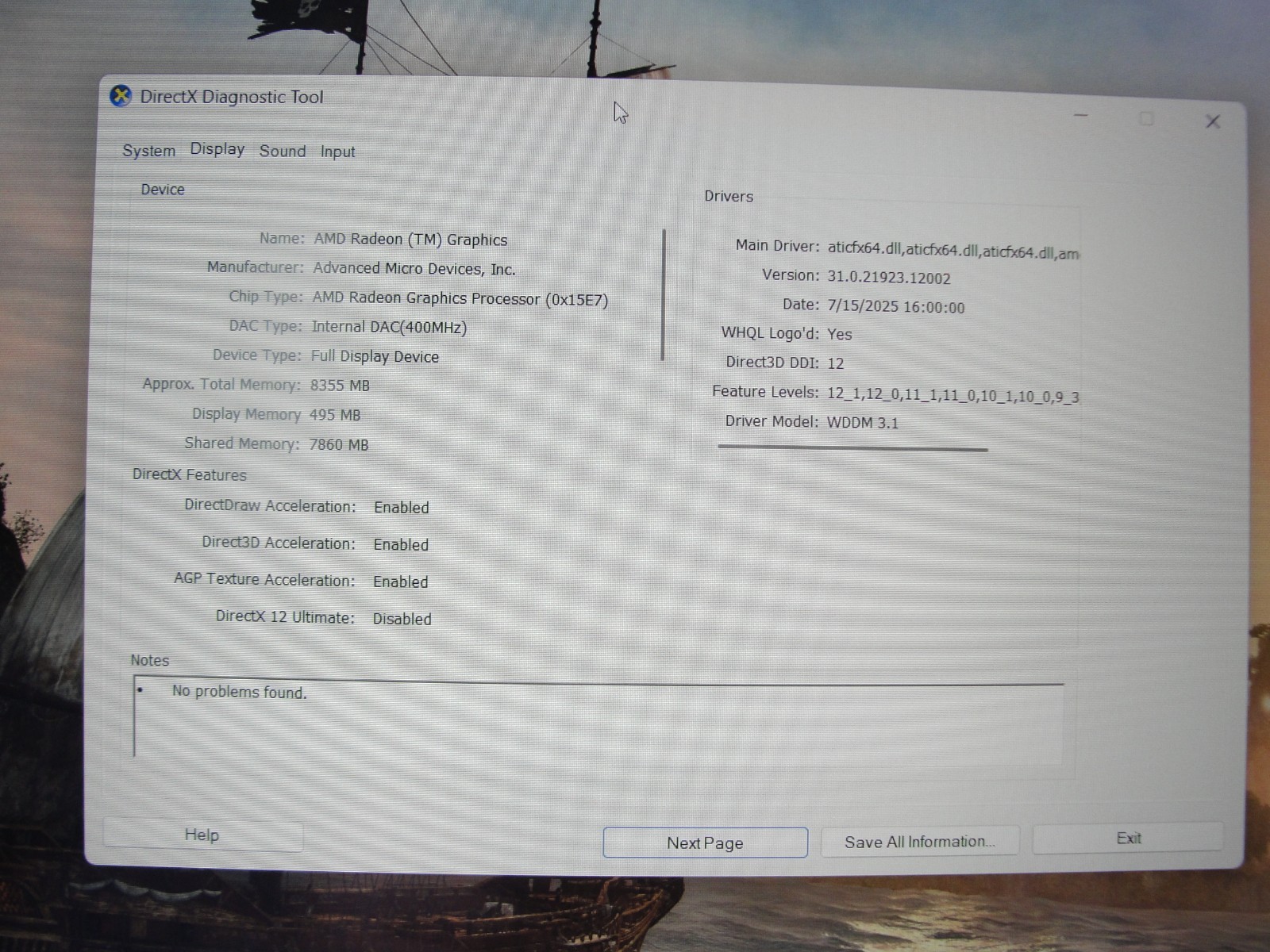Click the 'Internal DAC(400MHz)' value
This screenshot has height=952, width=1270.
(x=389, y=327)
